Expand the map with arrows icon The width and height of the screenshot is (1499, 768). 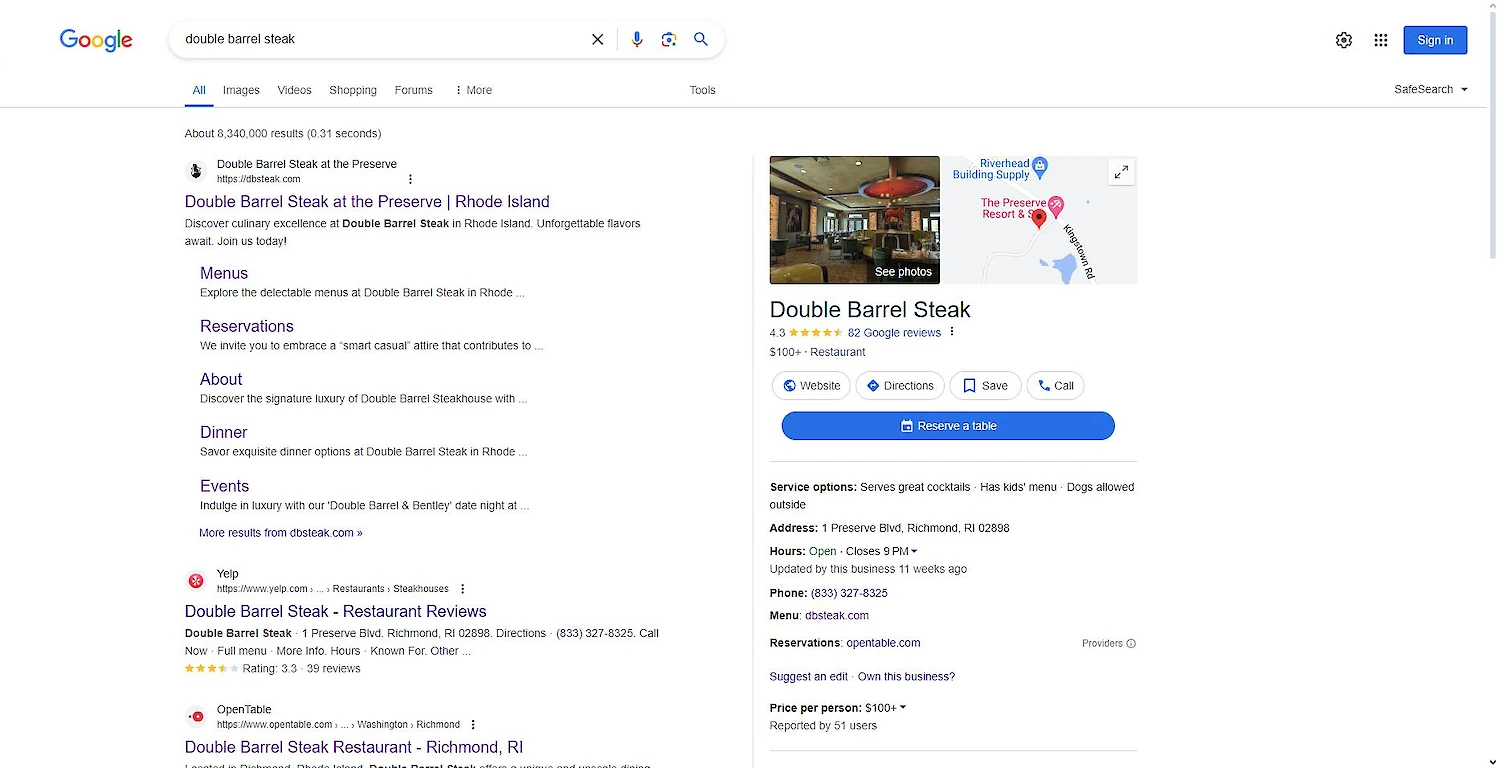pos(1122,172)
